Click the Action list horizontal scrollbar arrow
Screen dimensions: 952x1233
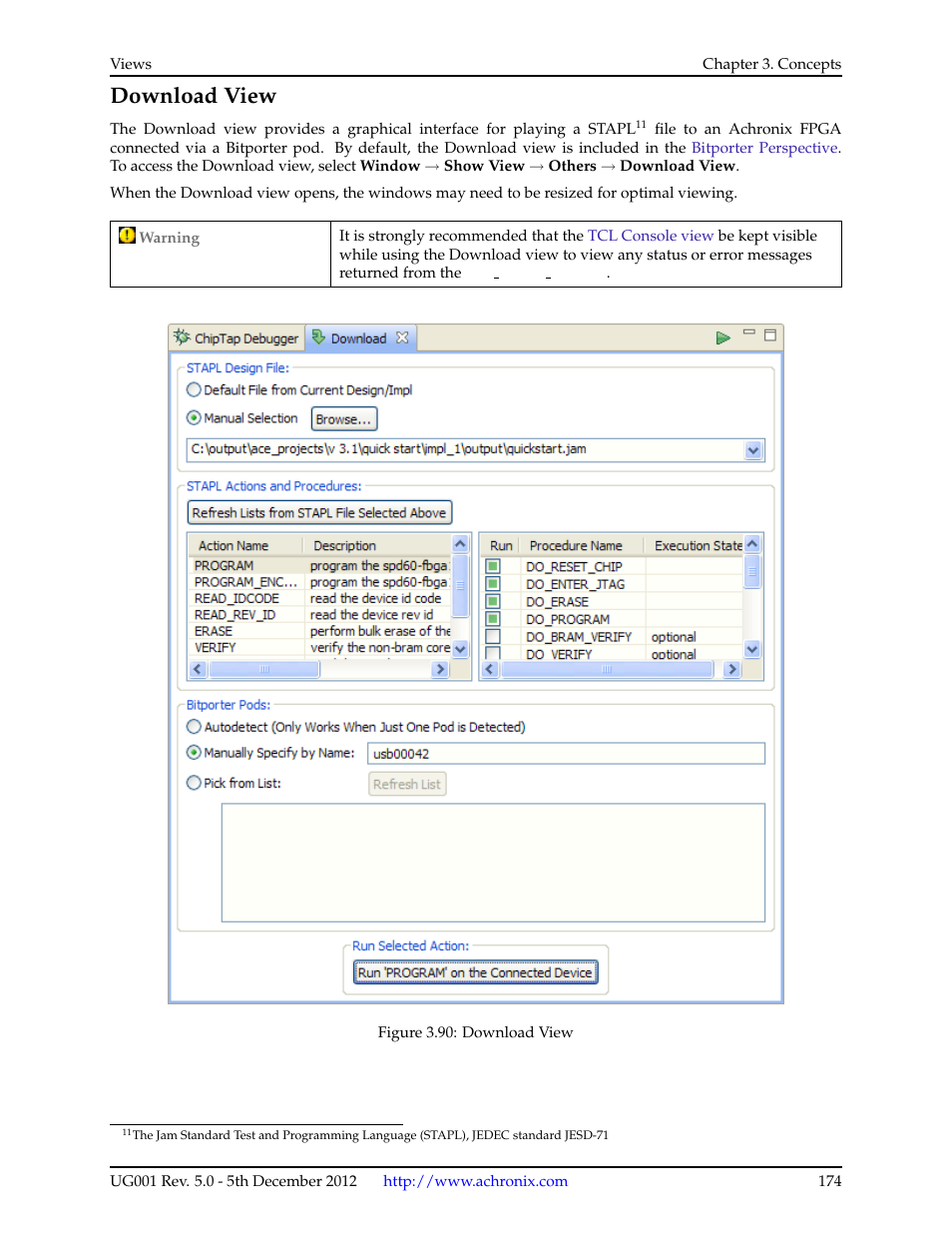coord(439,669)
